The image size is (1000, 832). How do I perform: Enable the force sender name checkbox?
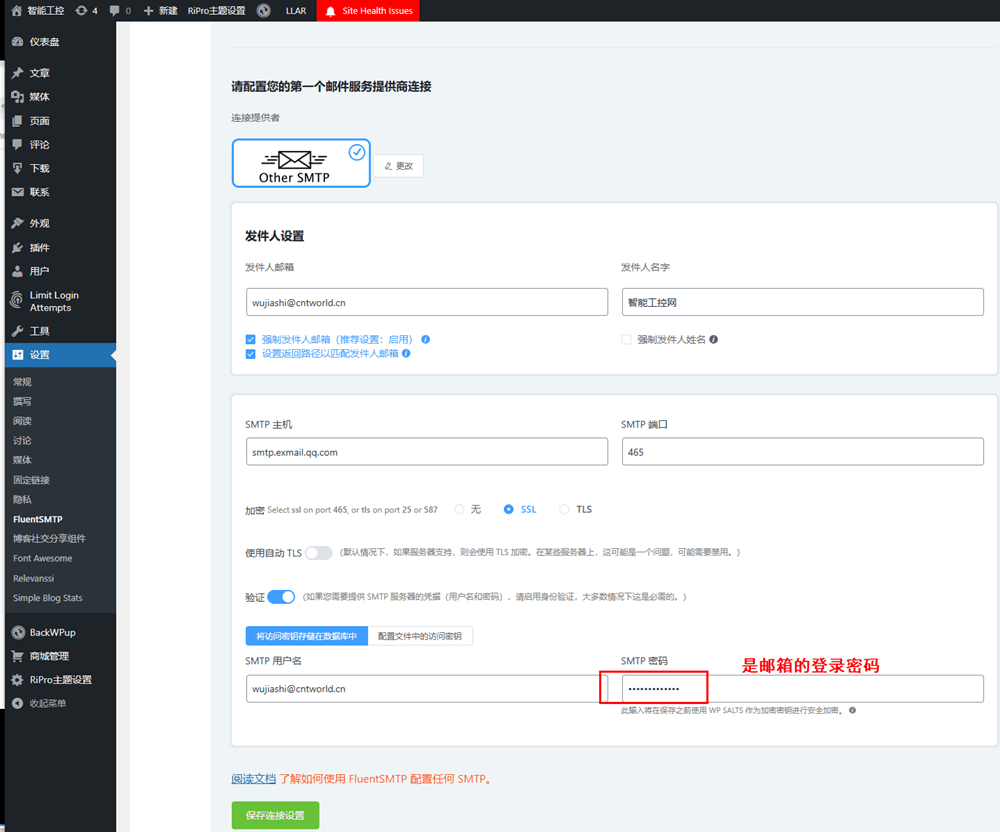(627, 339)
